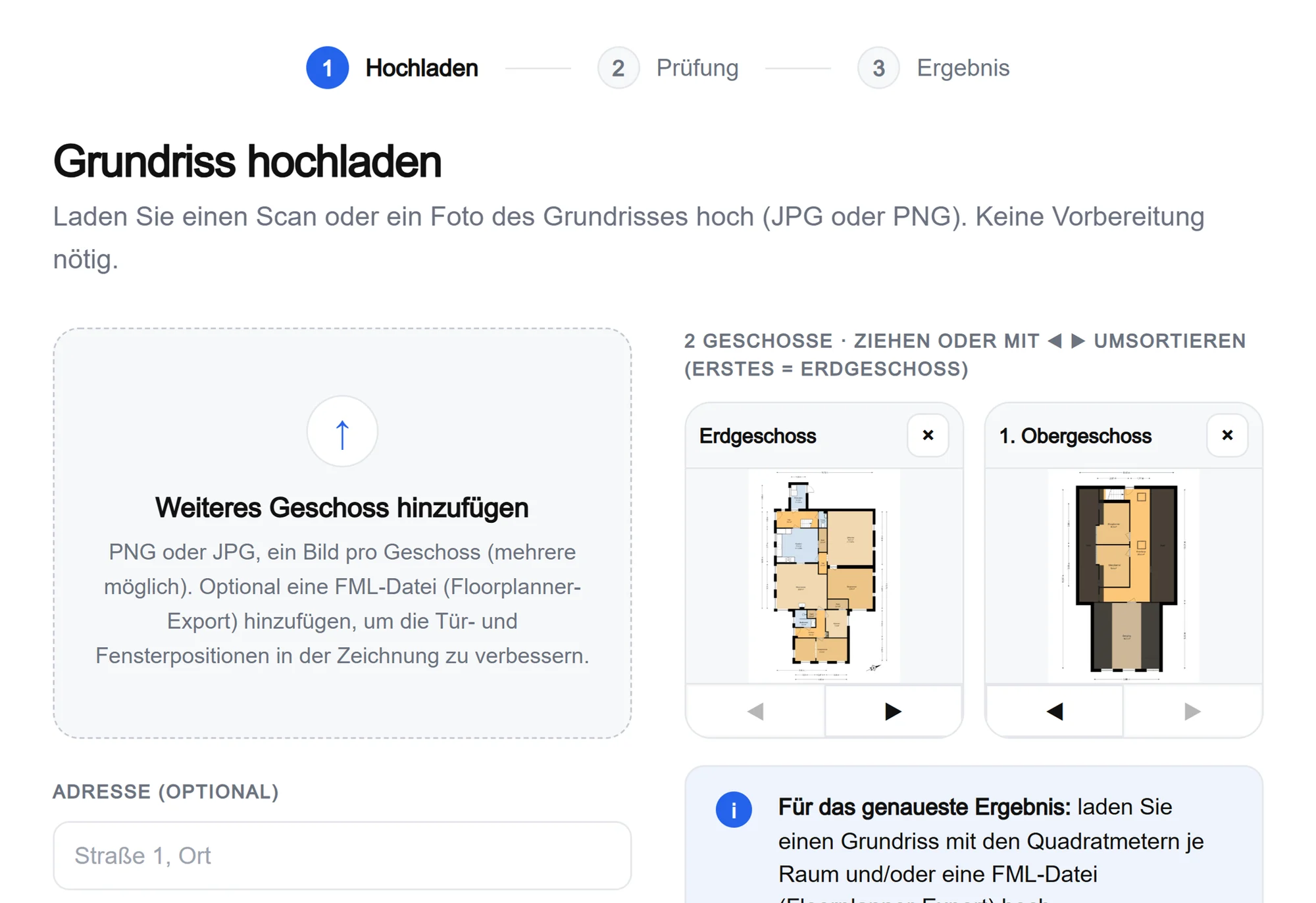Click the Erdgeschoss card title
1316x903 pixels.
pos(757,435)
